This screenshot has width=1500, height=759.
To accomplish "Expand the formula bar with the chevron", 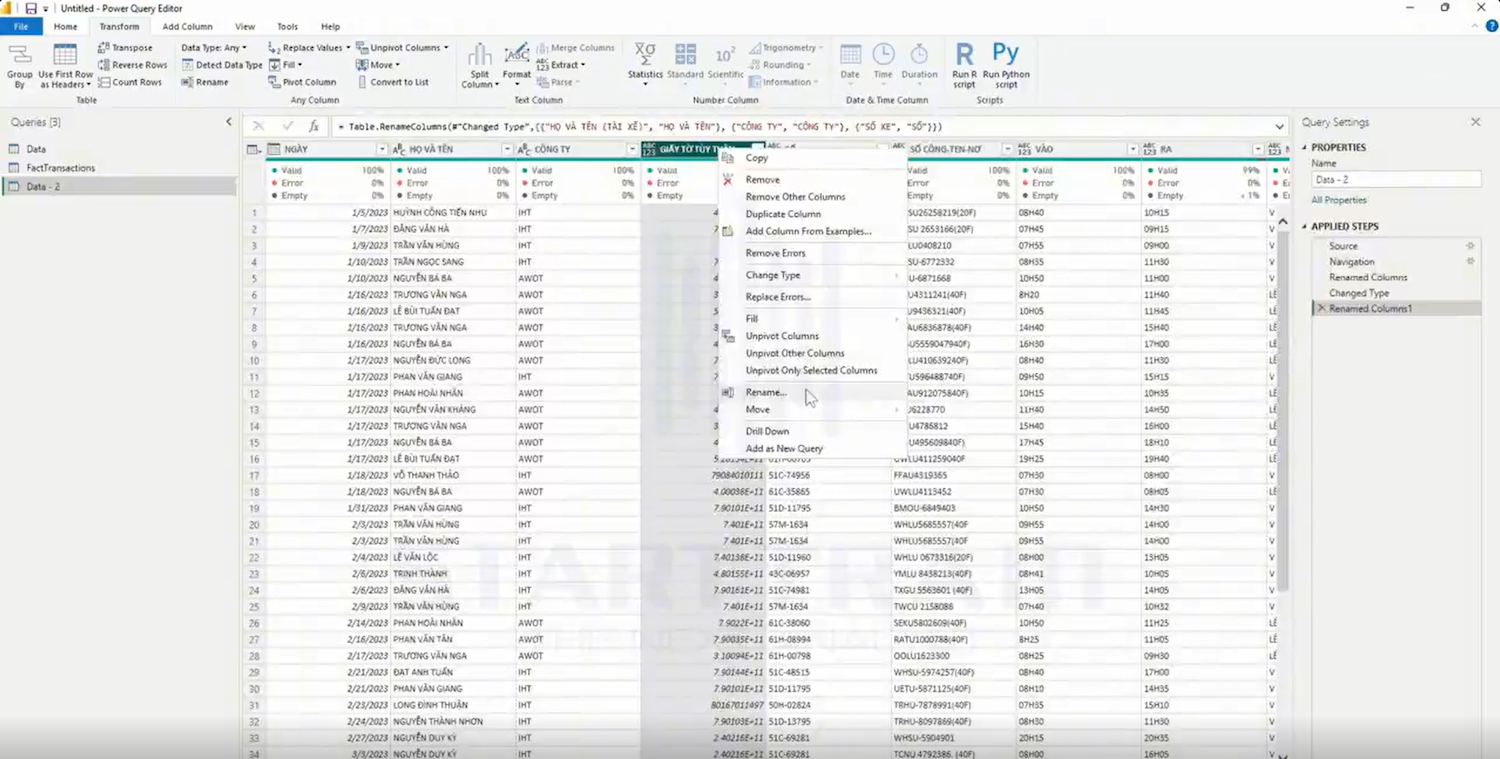I will tap(1279, 127).
